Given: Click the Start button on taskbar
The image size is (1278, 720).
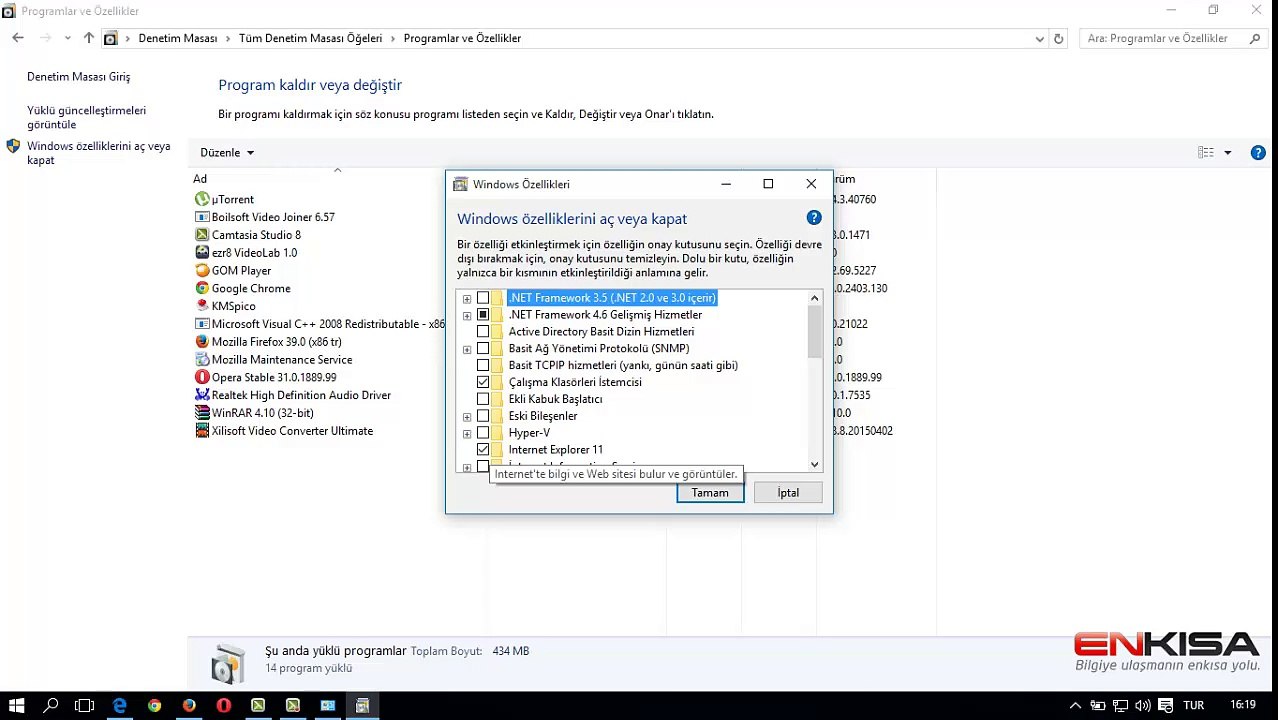Looking at the screenshot, I should (x=17, y=705).
